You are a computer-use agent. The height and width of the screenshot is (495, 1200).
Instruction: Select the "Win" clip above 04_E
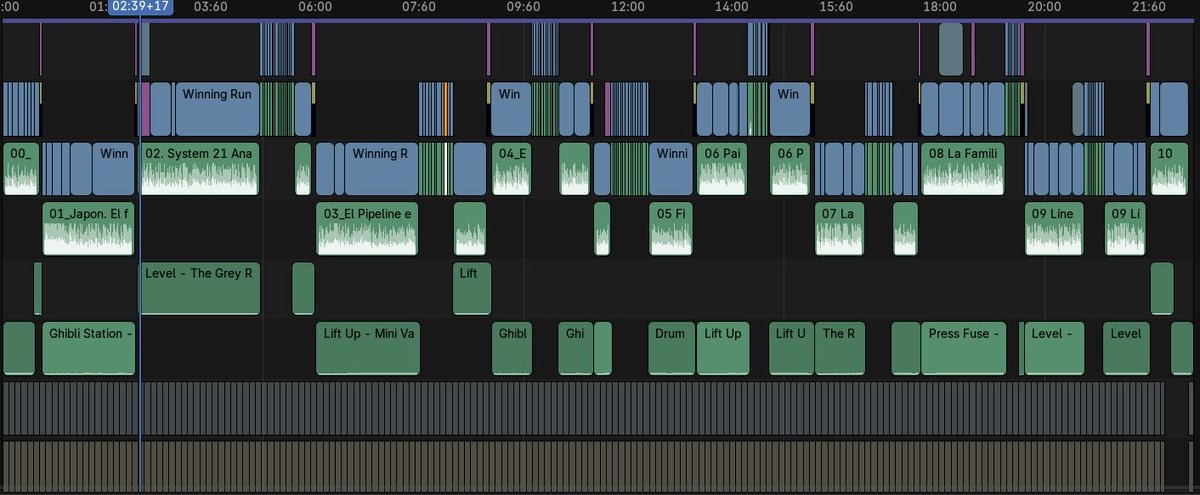coord(511,110)
